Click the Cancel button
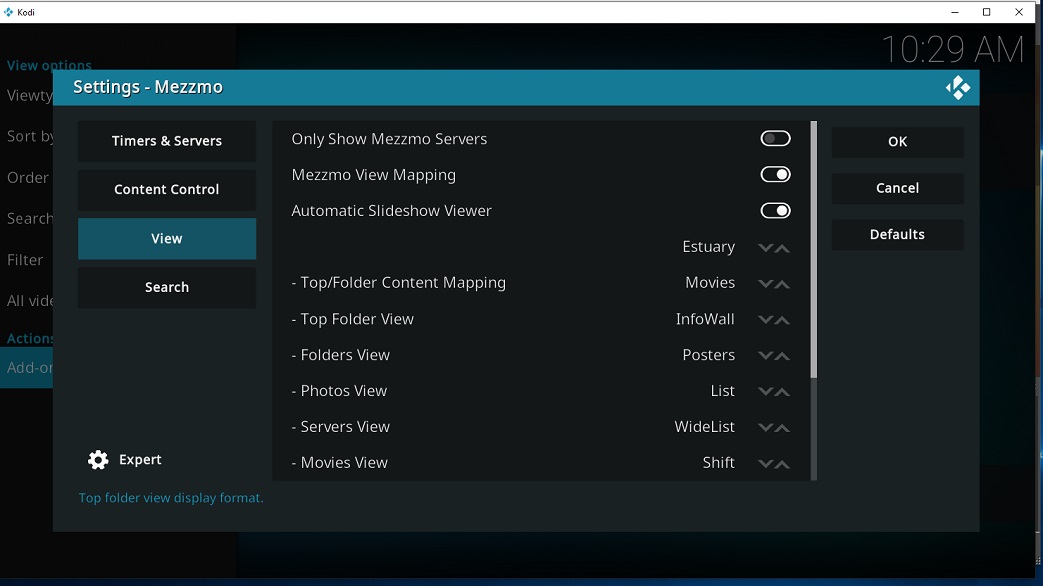This screenshot has width=1043, height=586. click(897, 188)
